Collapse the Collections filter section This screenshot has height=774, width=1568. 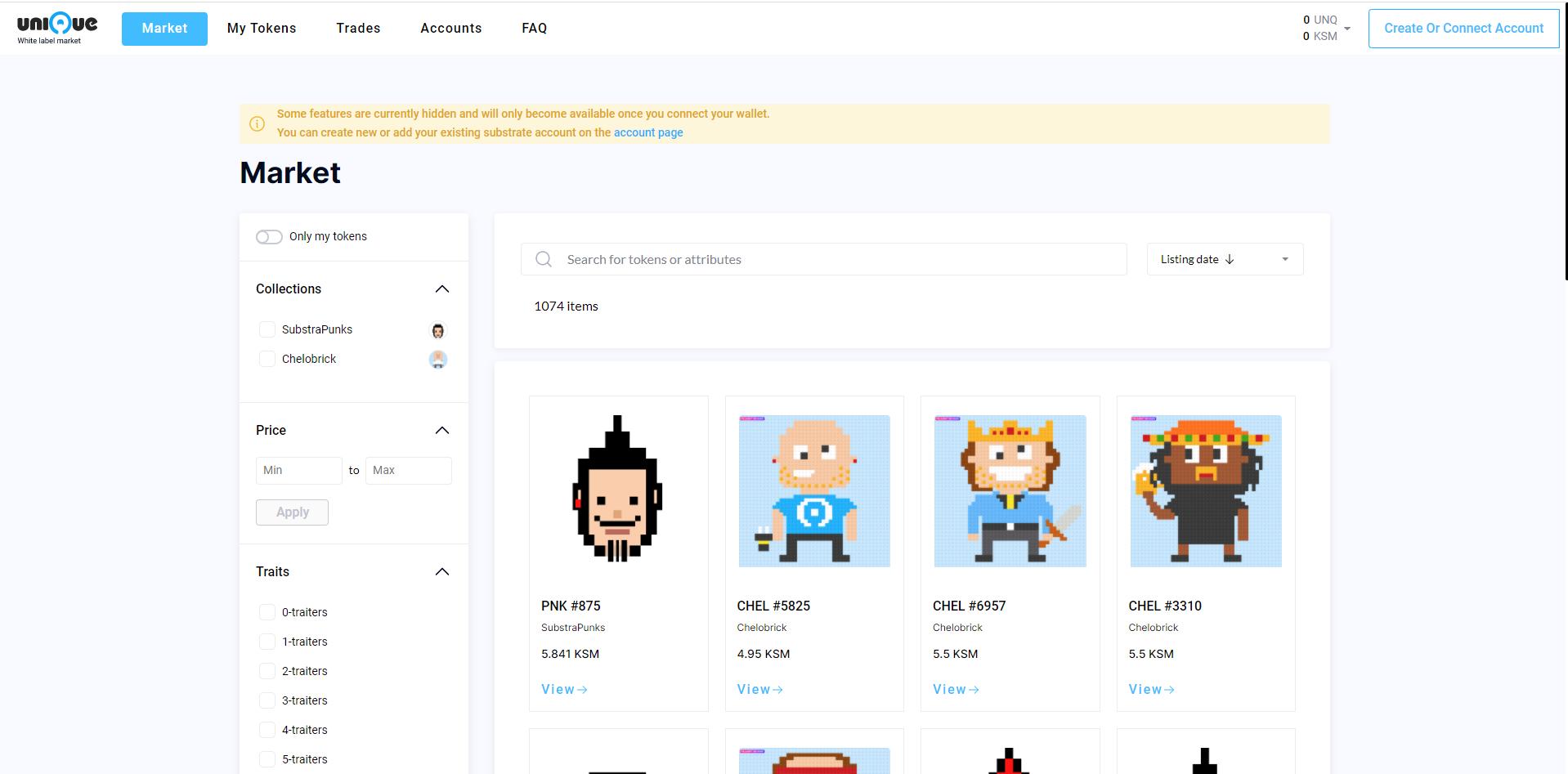coord(442,289)
